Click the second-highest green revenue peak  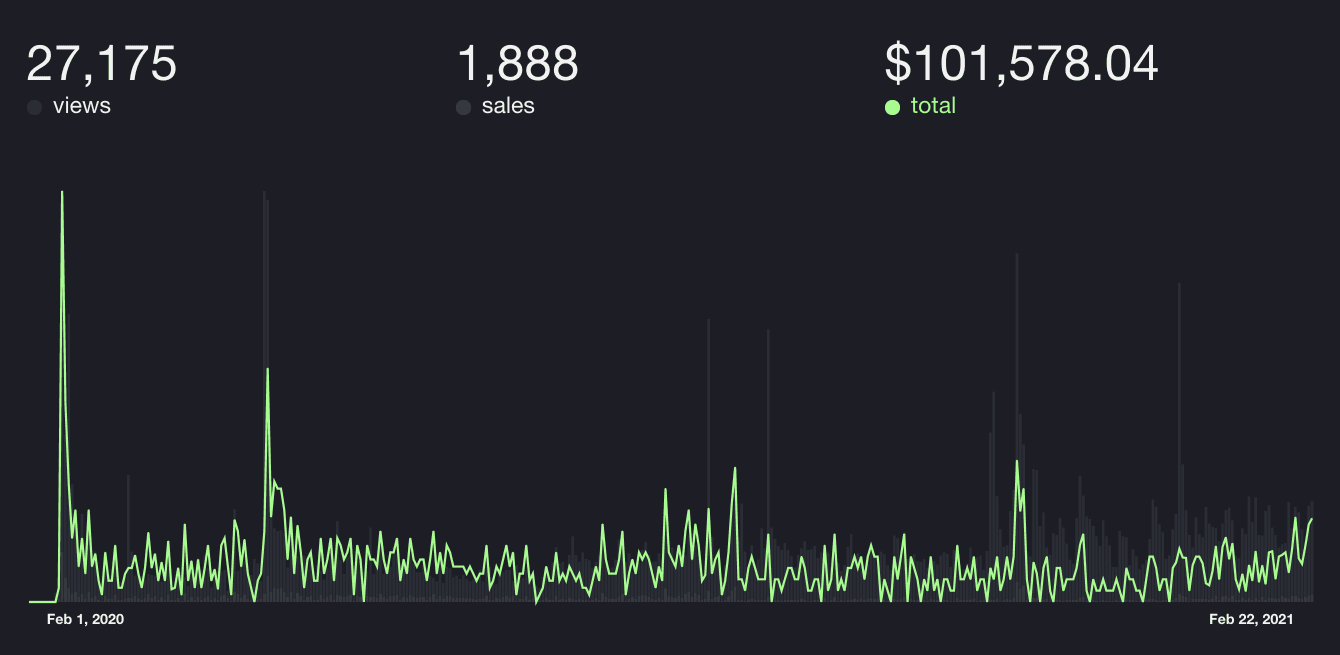pyautogui.click(x=268, y=369)
